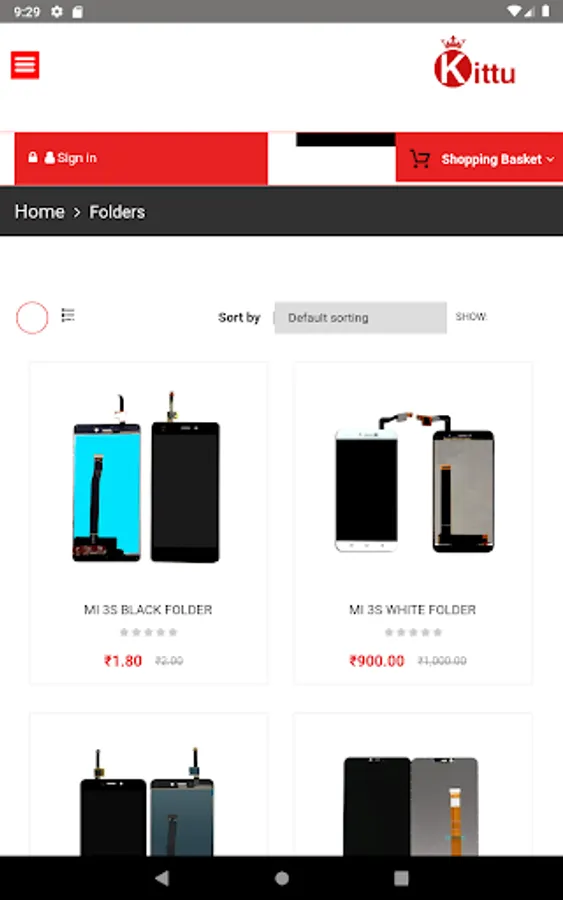
Task: Click the lock icon beside Sign in
Action: pos(33,157)
